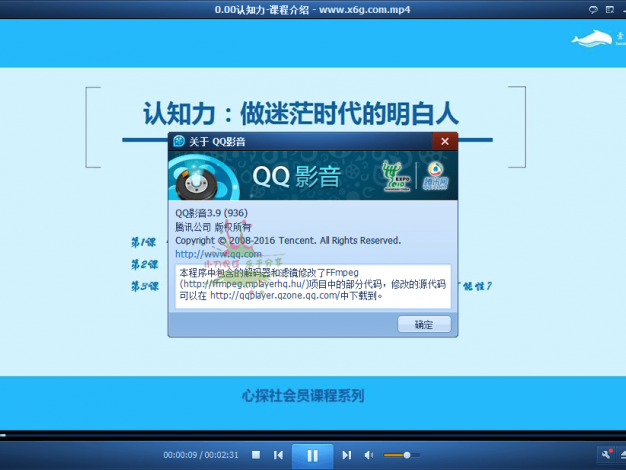Skip to the next video
Screen dimensions: 626x470
[347, 455]
